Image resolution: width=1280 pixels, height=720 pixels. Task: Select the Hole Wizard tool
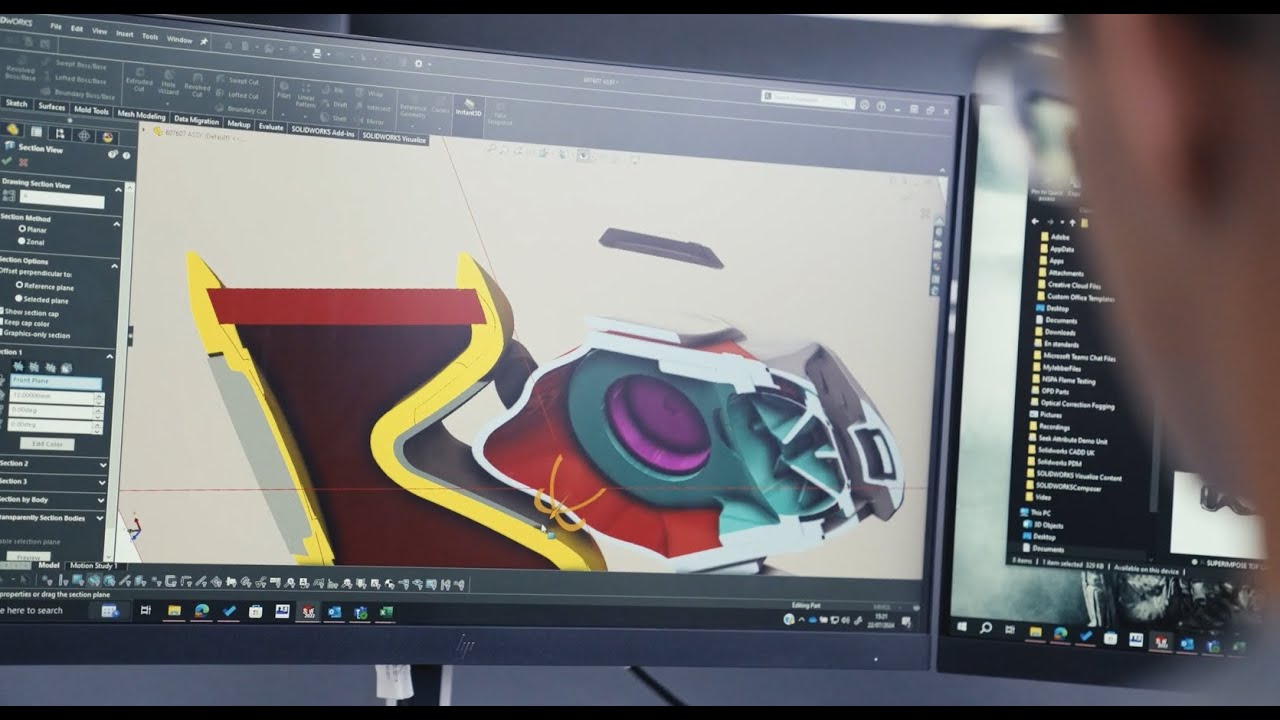168,82
